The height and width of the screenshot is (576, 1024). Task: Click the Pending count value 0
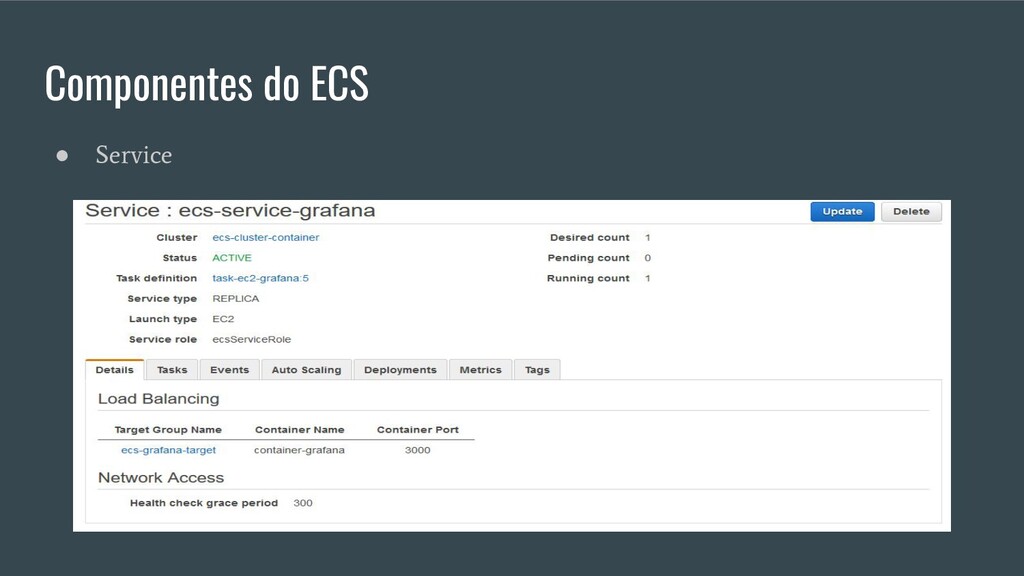647,258
